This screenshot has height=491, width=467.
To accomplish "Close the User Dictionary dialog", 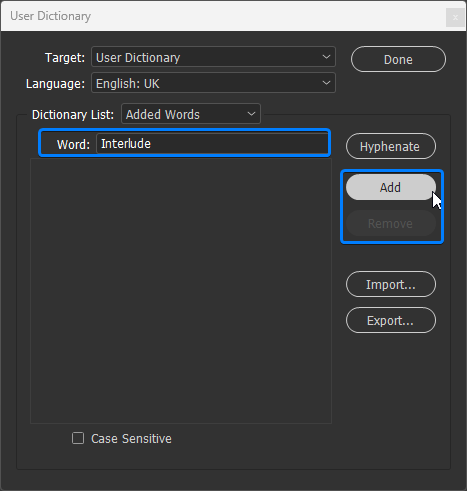I will [455, 17].
